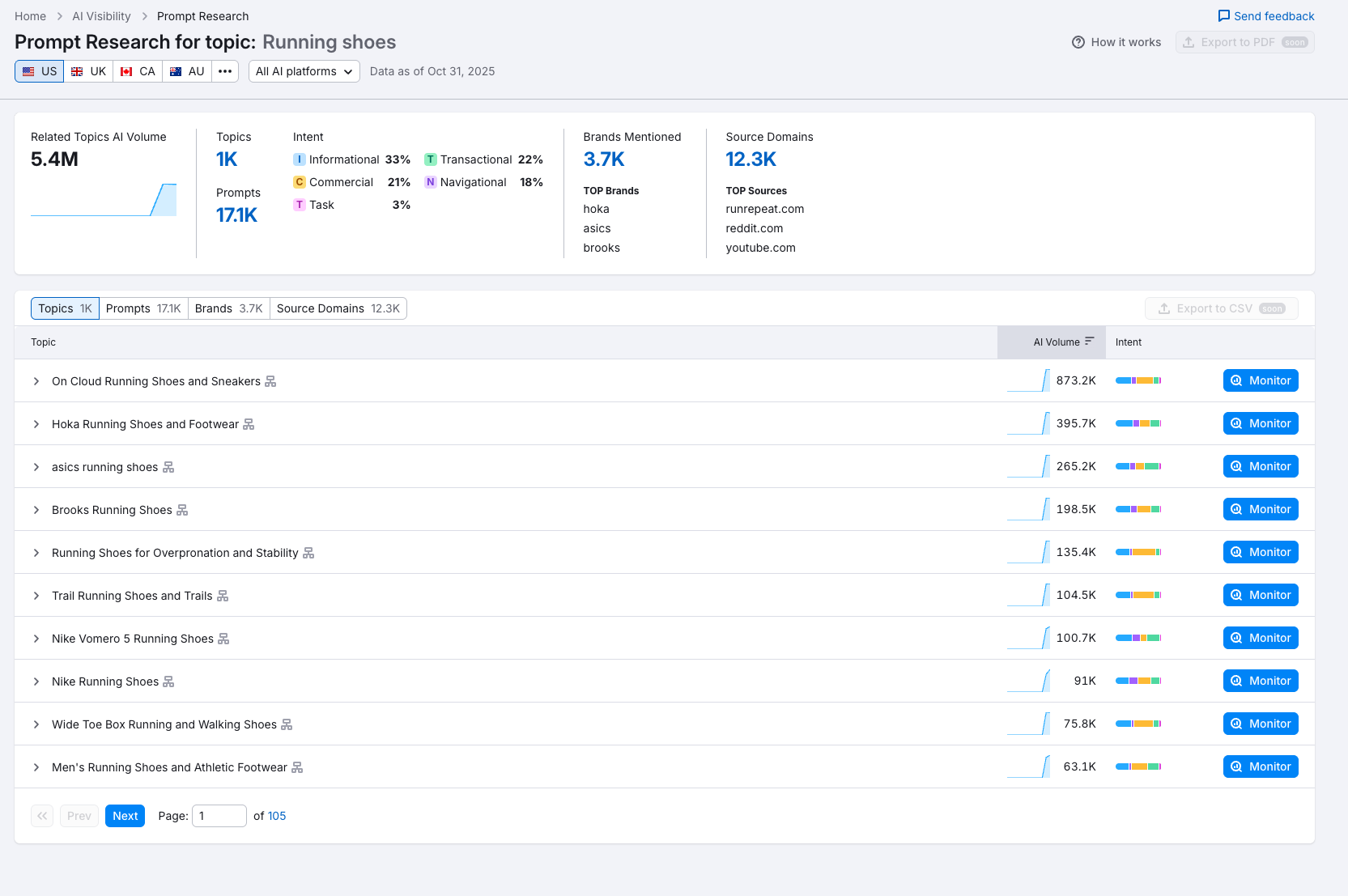Open the How it works help link
The height and width of the screenshot is (896, 1348).
coord(1116,42)
